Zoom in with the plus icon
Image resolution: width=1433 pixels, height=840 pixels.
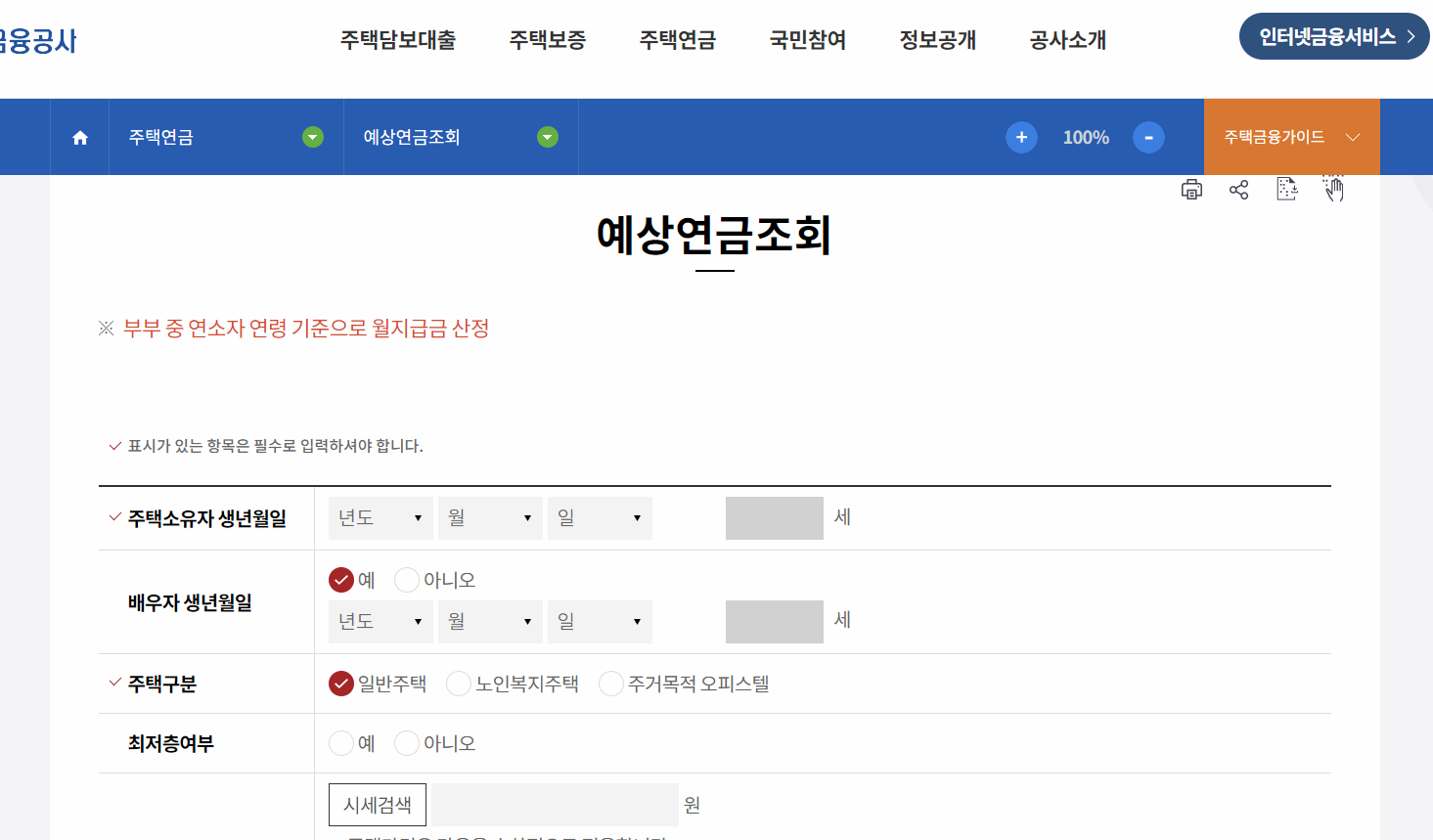point(1021,137)
